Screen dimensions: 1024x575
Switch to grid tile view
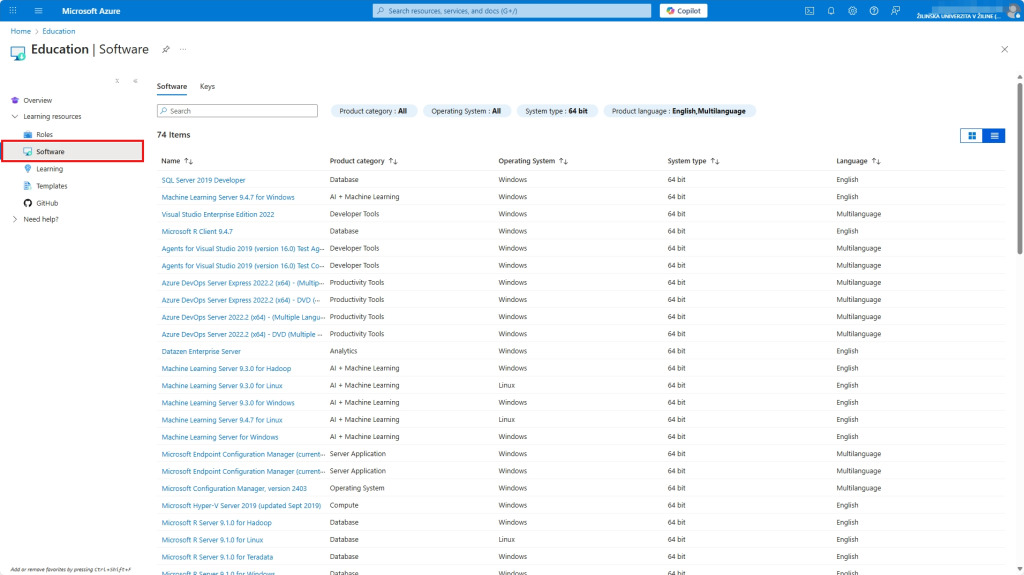click(971, 136)
